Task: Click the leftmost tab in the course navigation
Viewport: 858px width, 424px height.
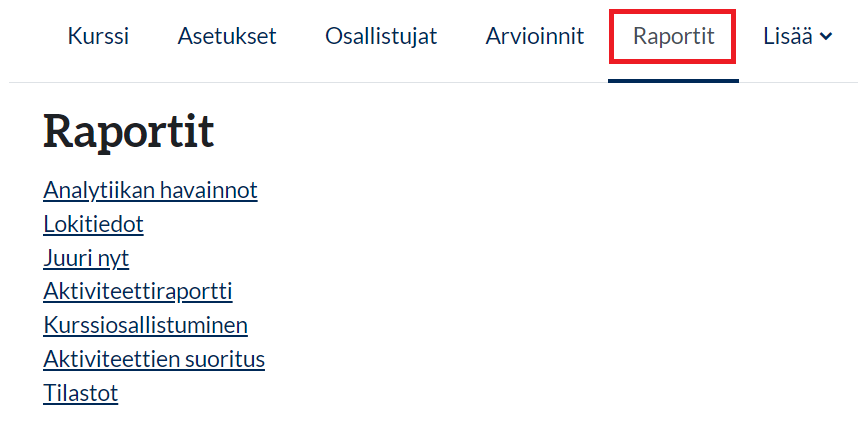Action: click(98, 37)
